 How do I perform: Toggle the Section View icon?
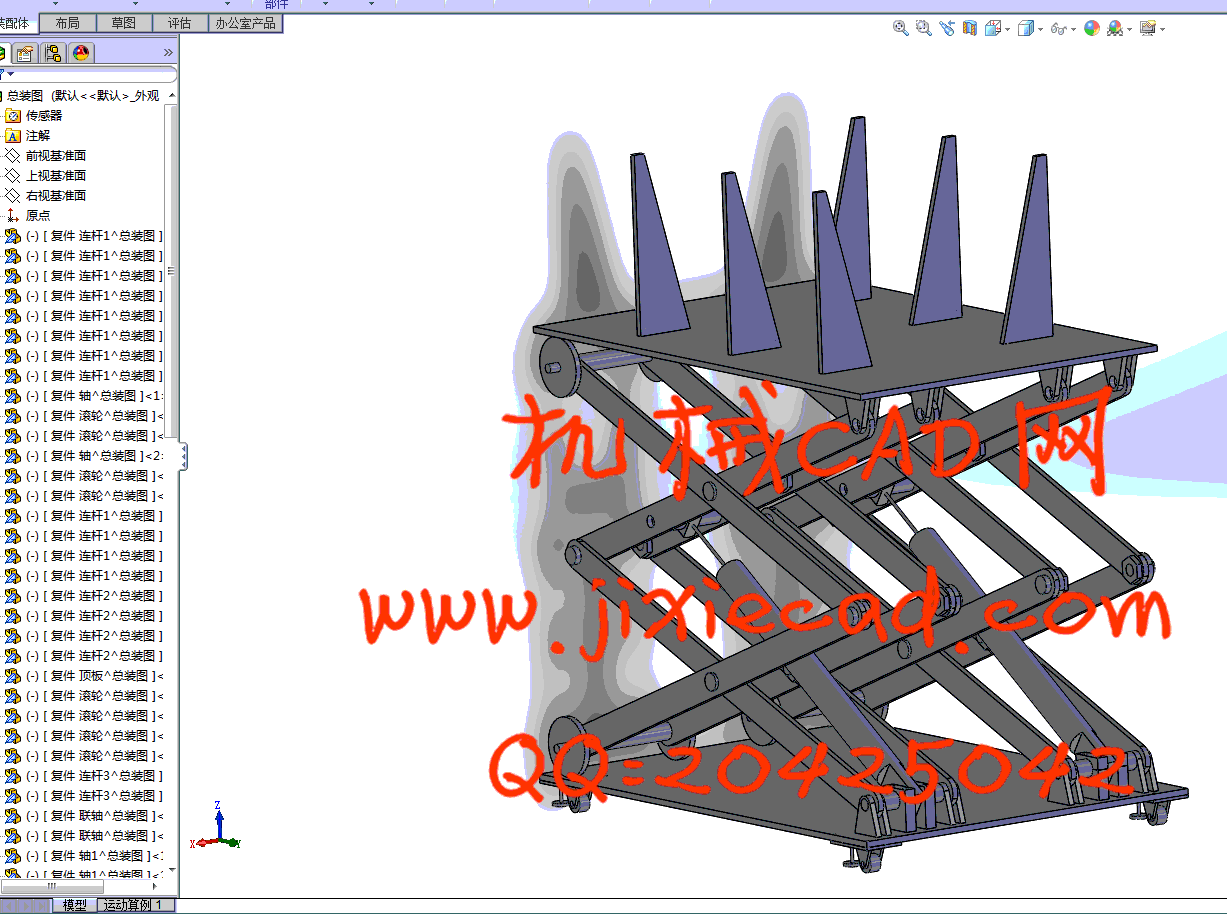click(x=970, y=29)
